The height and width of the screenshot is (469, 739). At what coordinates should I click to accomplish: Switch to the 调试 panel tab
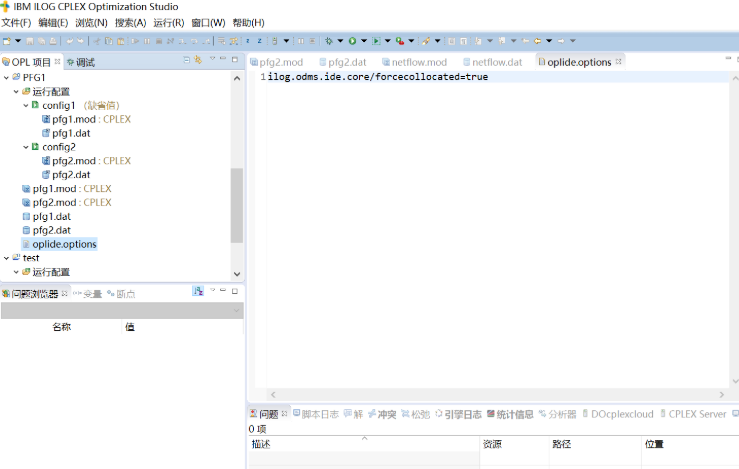pyautogui.click(x=81, y=62)
